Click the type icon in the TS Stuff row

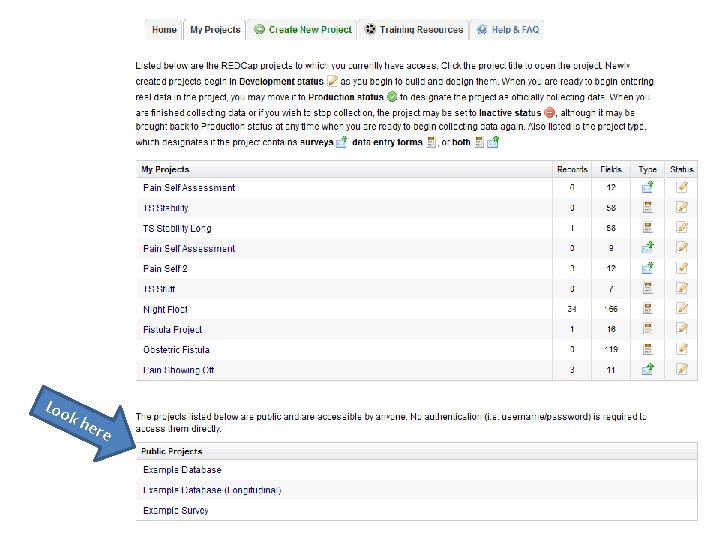[x=647, y=288]
